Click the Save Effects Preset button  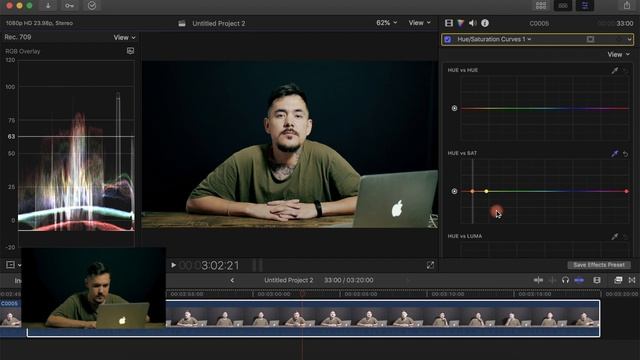point(599,265)
